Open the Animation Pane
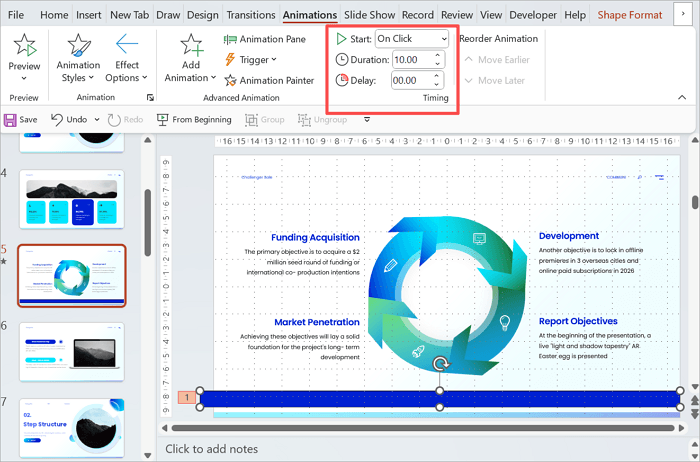This screenshot has width=700, height=462. click(x=265, y=39)
